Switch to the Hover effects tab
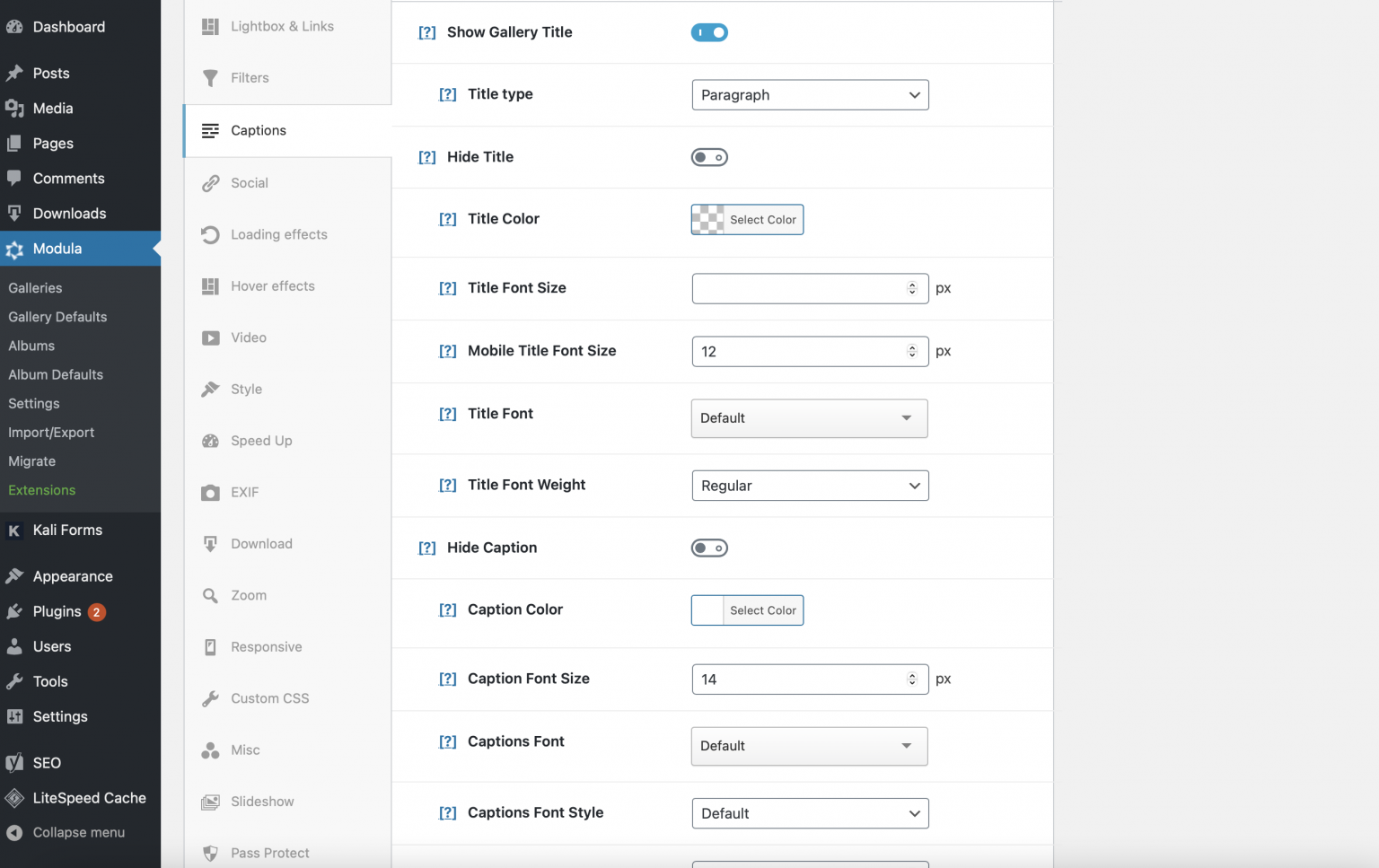Screen dimensions: 1379x868 (x=272, y=286)
